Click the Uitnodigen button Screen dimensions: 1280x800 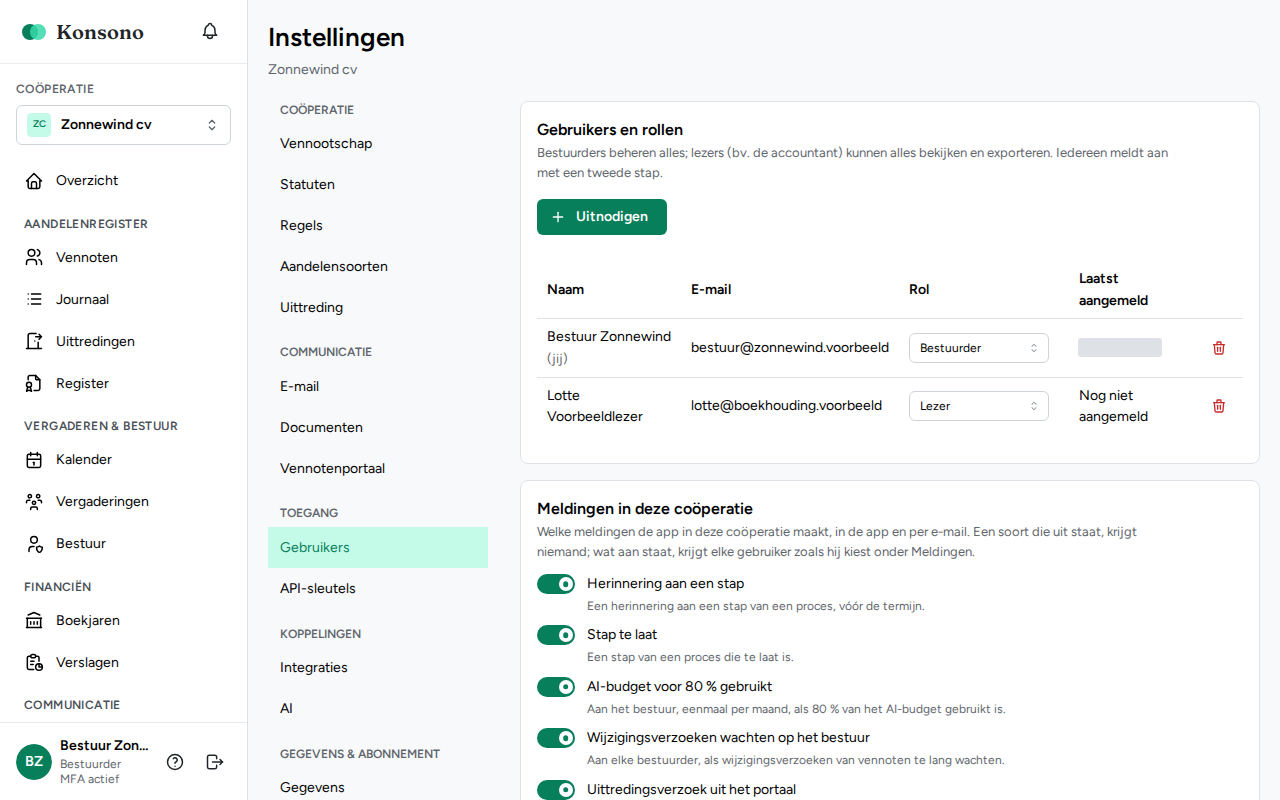602,217
